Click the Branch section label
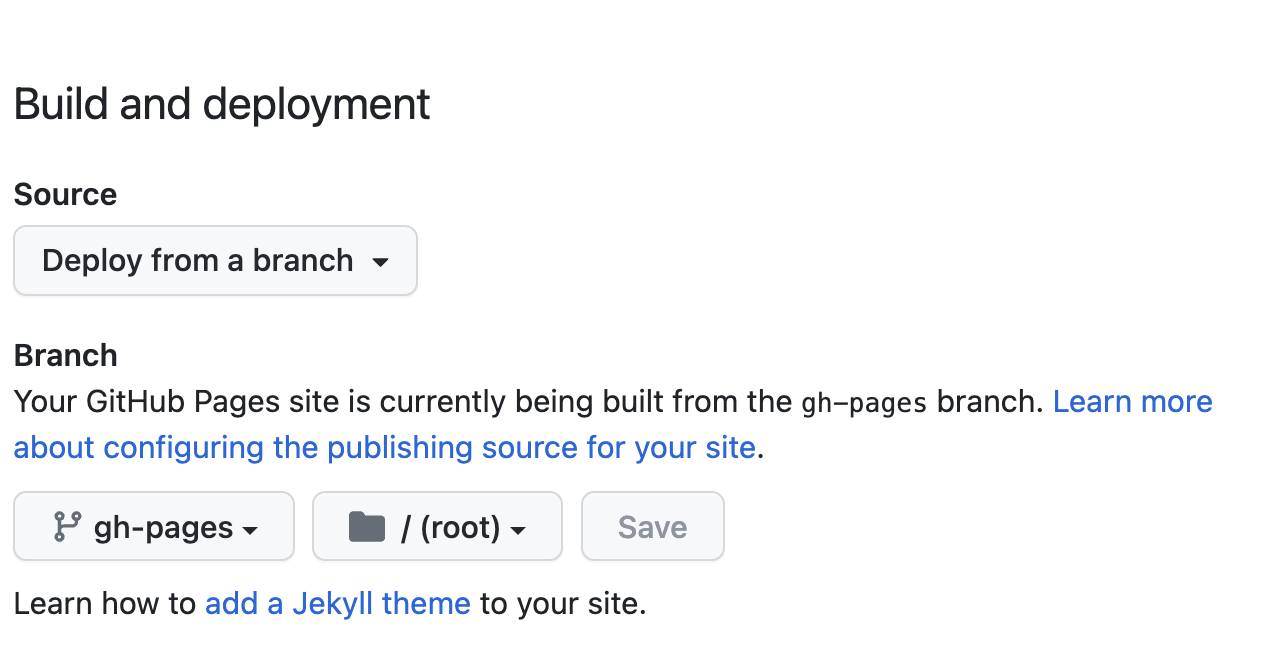The width and height of the screenshot is (1268, 658). (65, 355)
